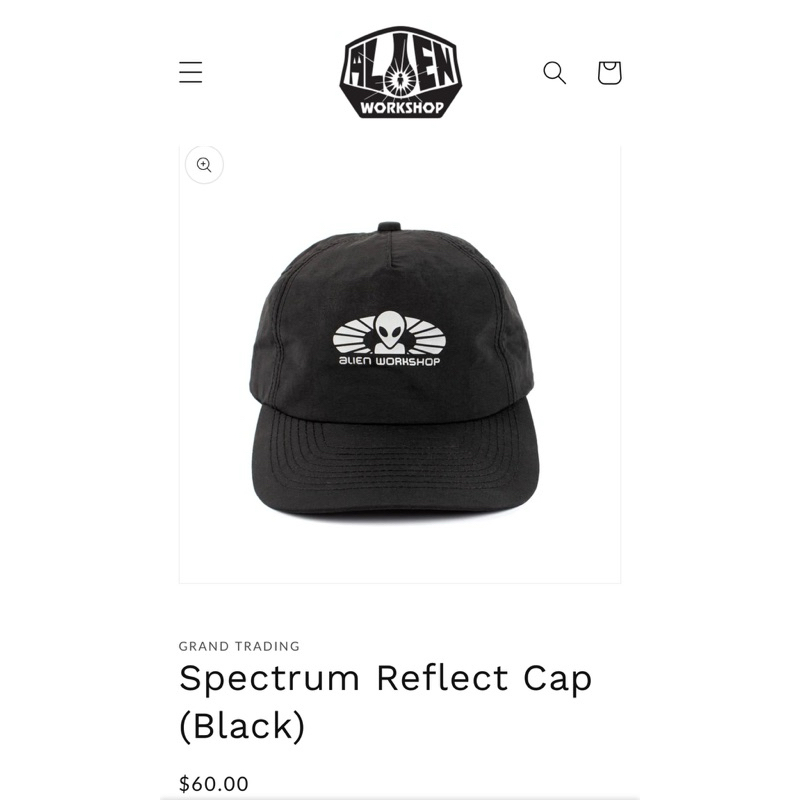This screenshot has width=800, height=800.
Task: Click the word 'Spectrum' in the heading
Action: point(269,680)
